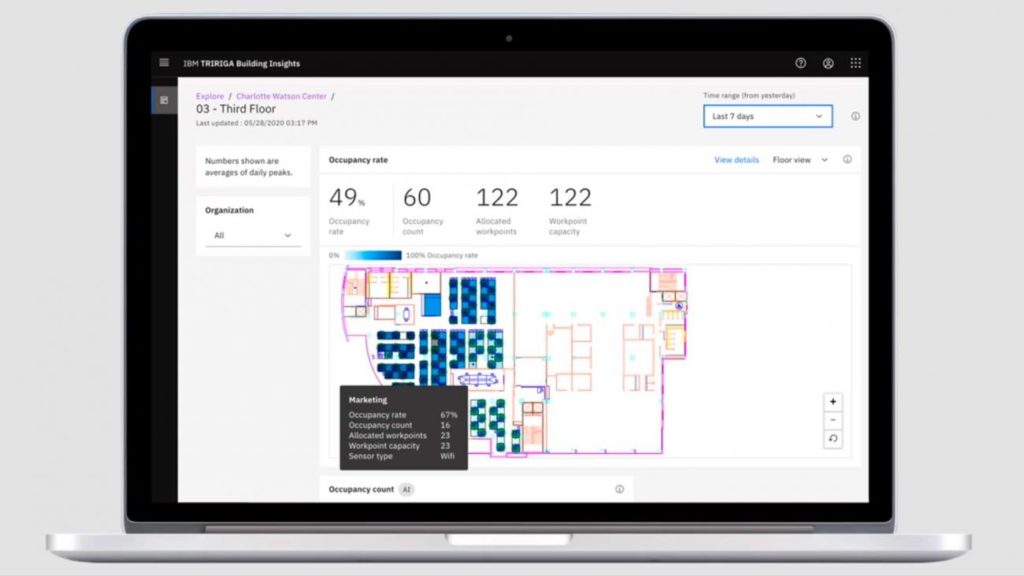Click the Occupancy count 16 row in tooltip
Screen dimensions: 1024x576
[x=399, y=425]
